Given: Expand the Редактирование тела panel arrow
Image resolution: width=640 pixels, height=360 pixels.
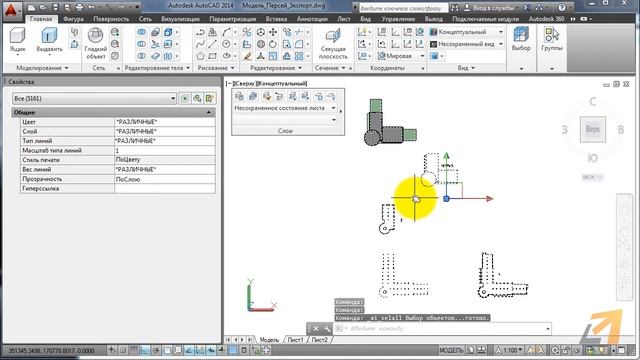Looking at the screenshot, I should click(188, 68).
